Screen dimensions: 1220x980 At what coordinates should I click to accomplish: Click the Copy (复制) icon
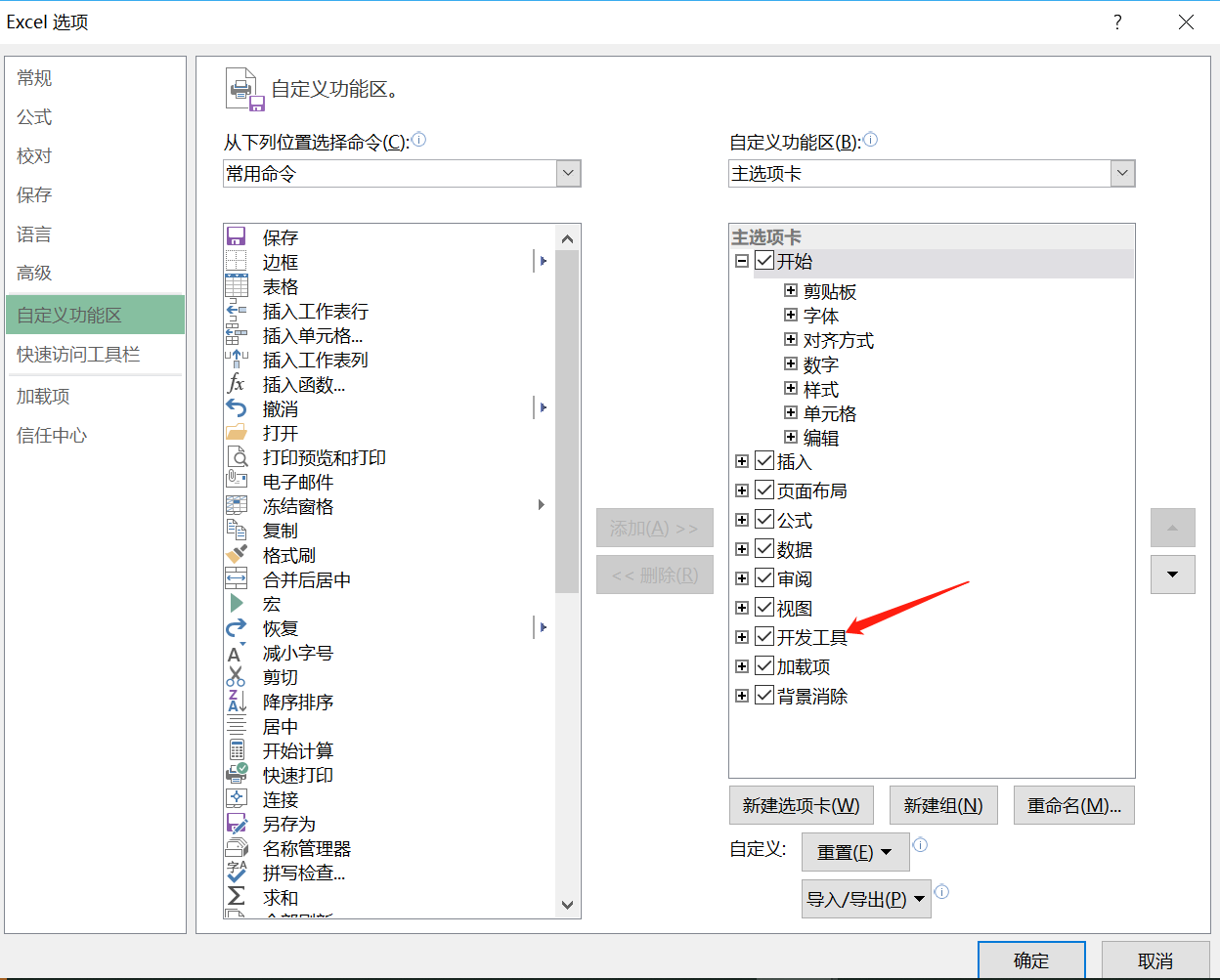(x=236, y=530)
